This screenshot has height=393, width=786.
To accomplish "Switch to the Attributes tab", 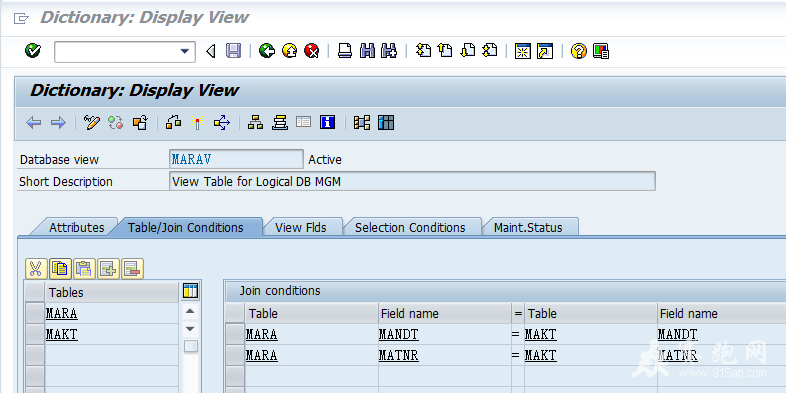I will 76,227.
